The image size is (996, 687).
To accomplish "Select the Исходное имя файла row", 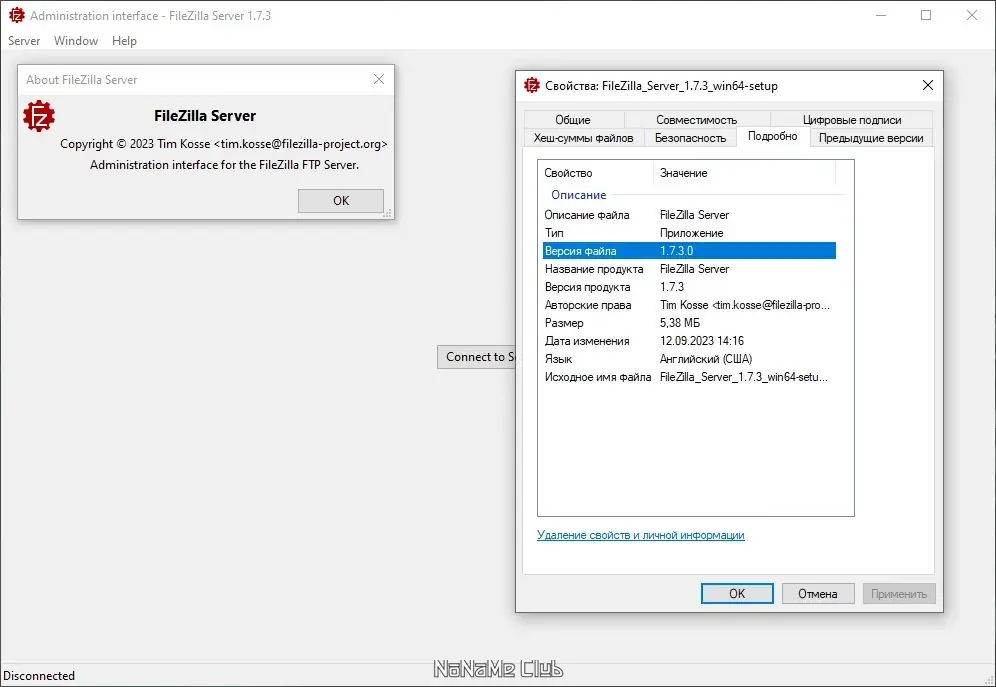I will pyautogui.click(x=689, y=377).
